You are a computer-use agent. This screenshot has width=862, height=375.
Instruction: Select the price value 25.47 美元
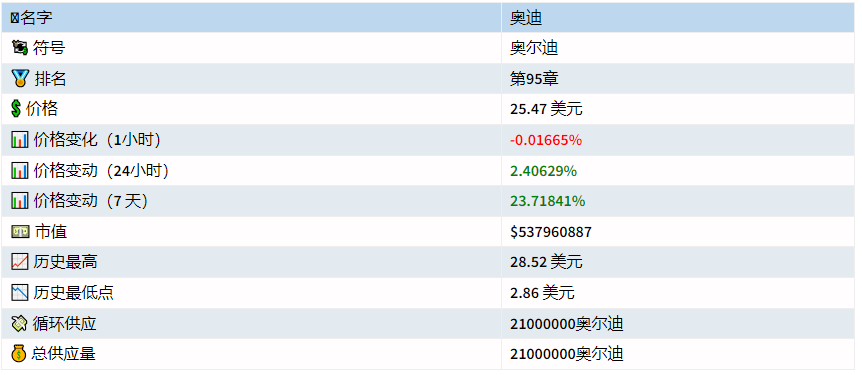click(546, 109)
